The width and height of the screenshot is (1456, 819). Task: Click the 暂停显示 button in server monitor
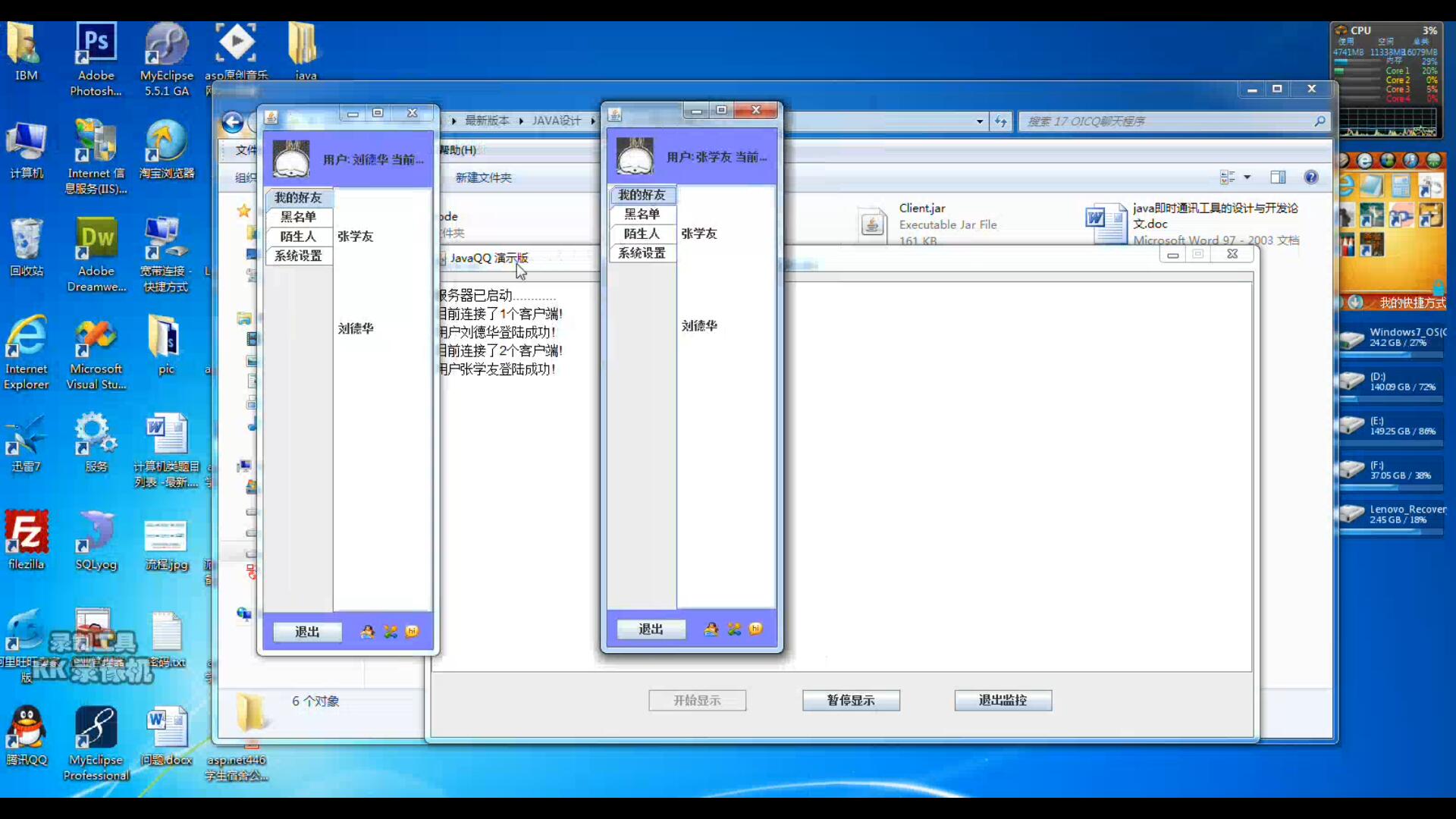click(851, 700)
